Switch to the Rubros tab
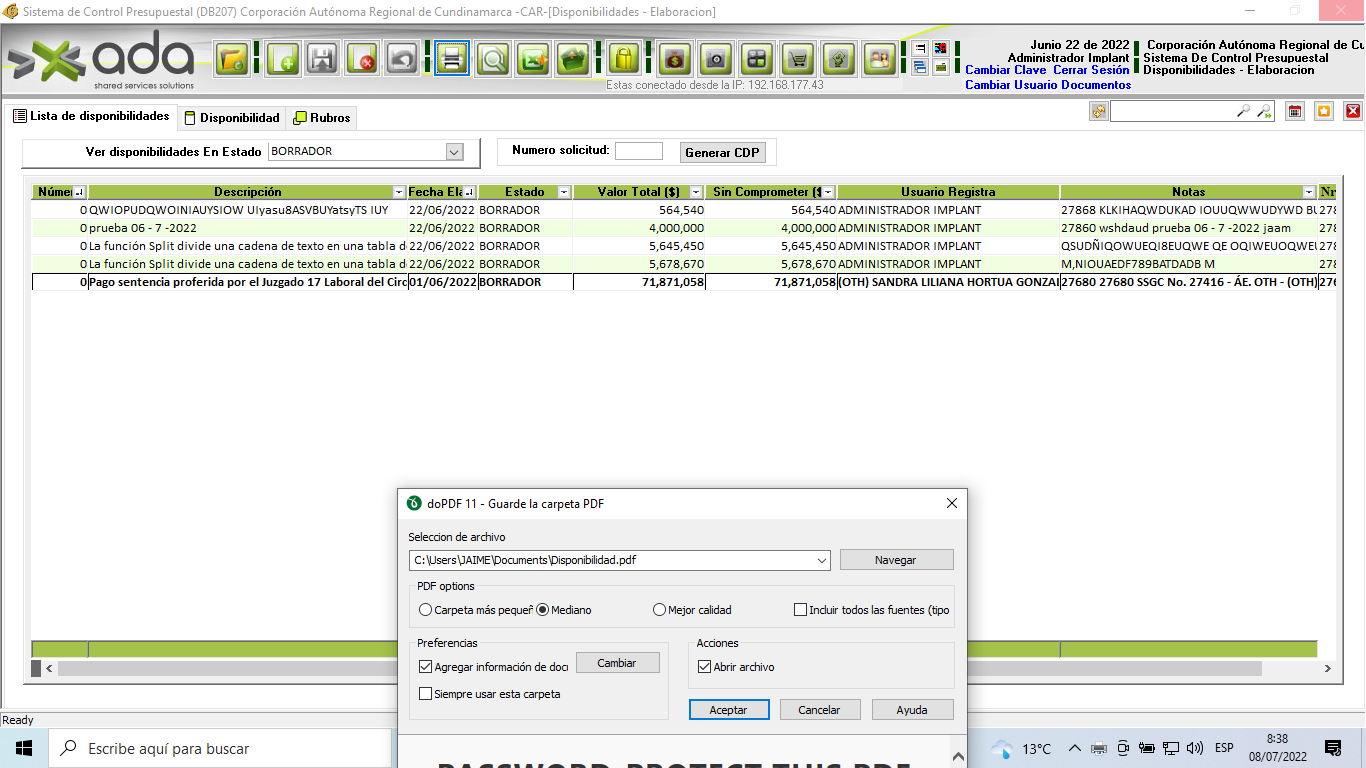This screenshot has width=1366, height=768. [321, 118]
